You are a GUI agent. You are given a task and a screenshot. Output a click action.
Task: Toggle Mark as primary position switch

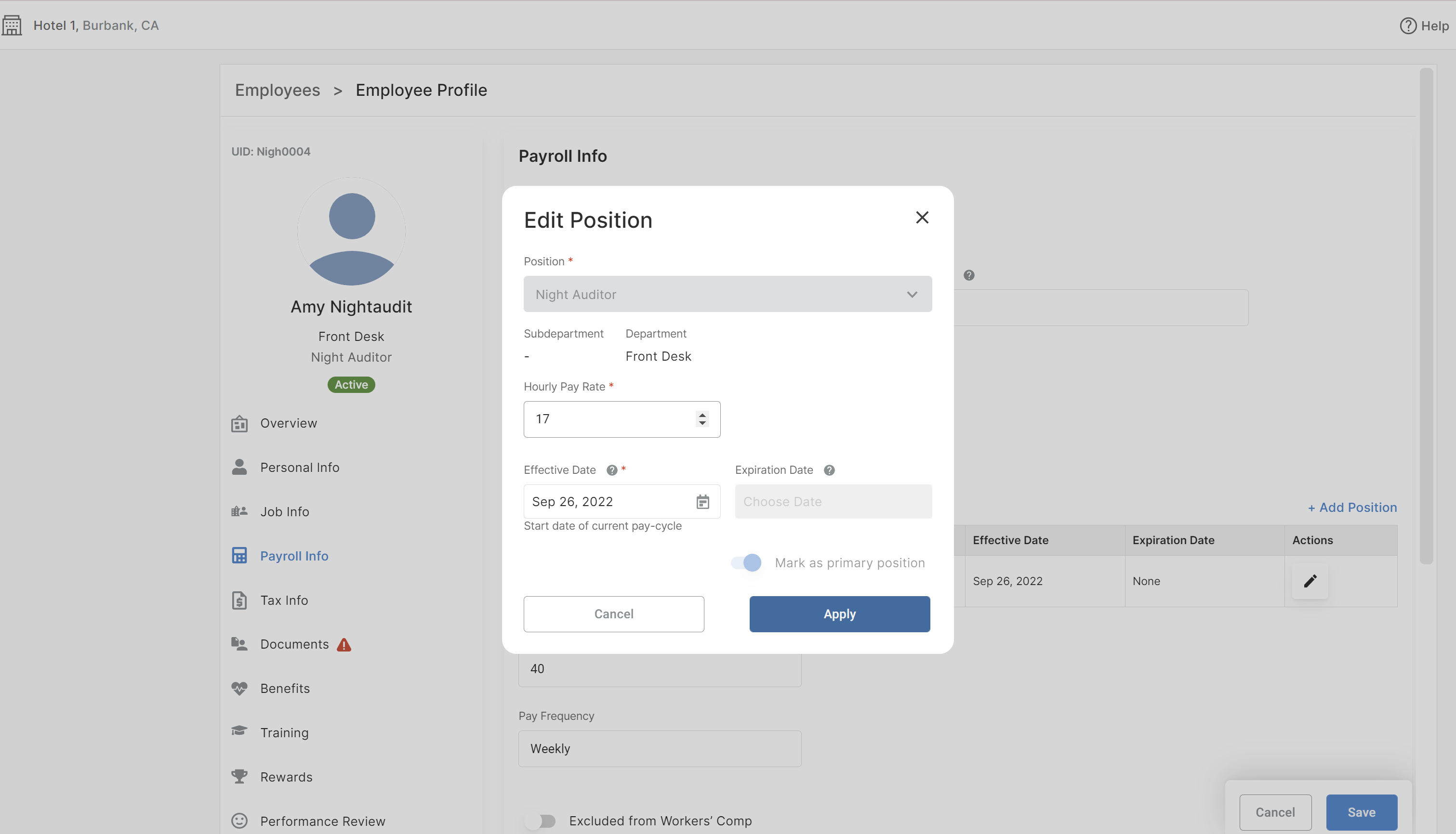[x=746, y=562]
